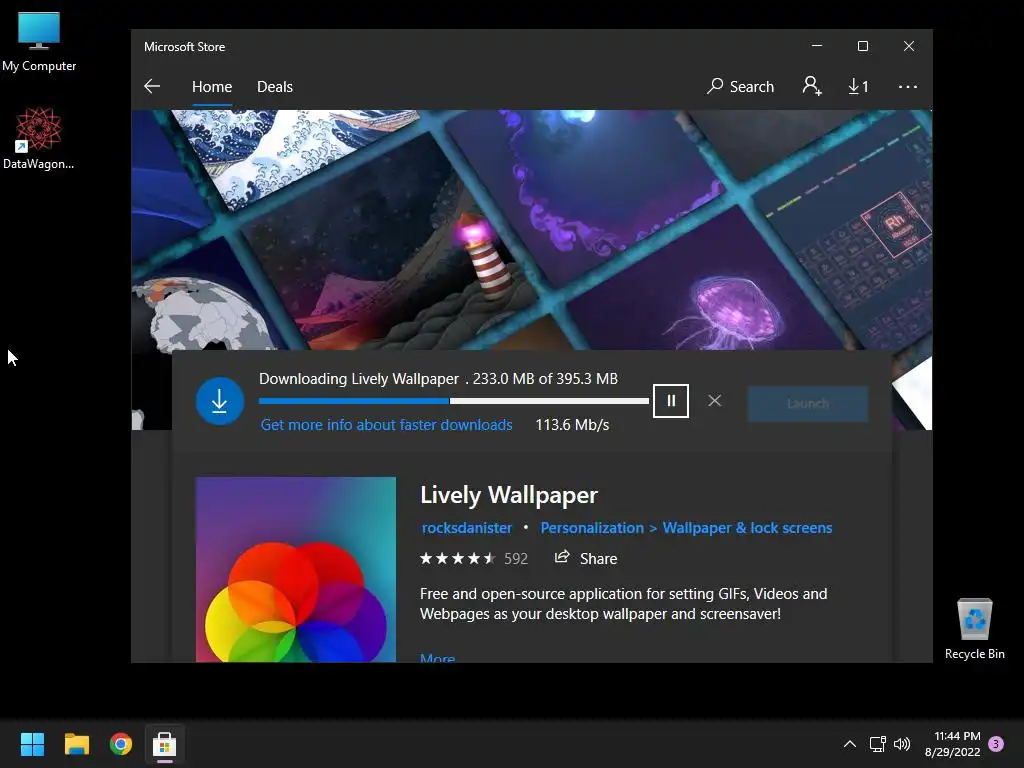
Task: Click the Microsoft Store taskbar icon
Action: coord(165,744)
